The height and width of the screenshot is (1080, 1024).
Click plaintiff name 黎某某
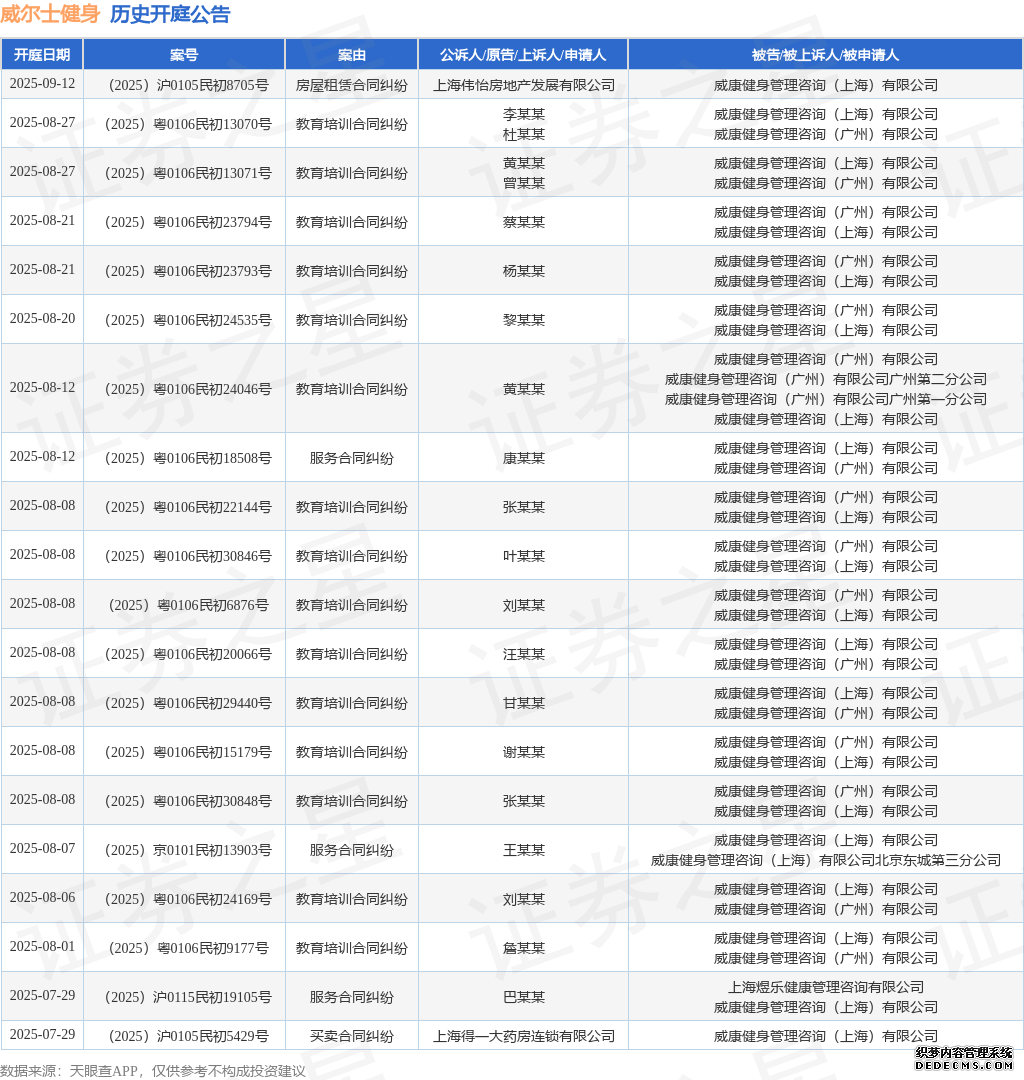point(523,320)
